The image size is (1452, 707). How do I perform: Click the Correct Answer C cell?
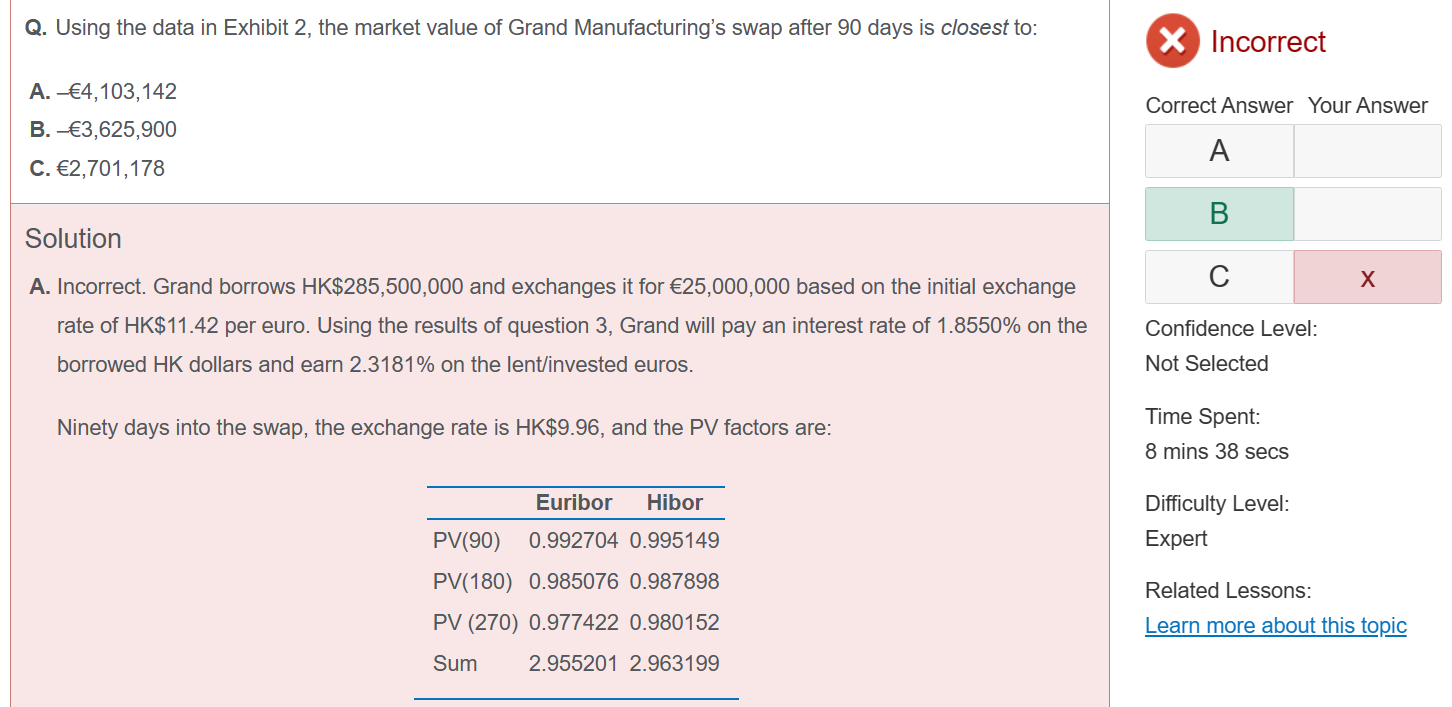coord(1219,277)
